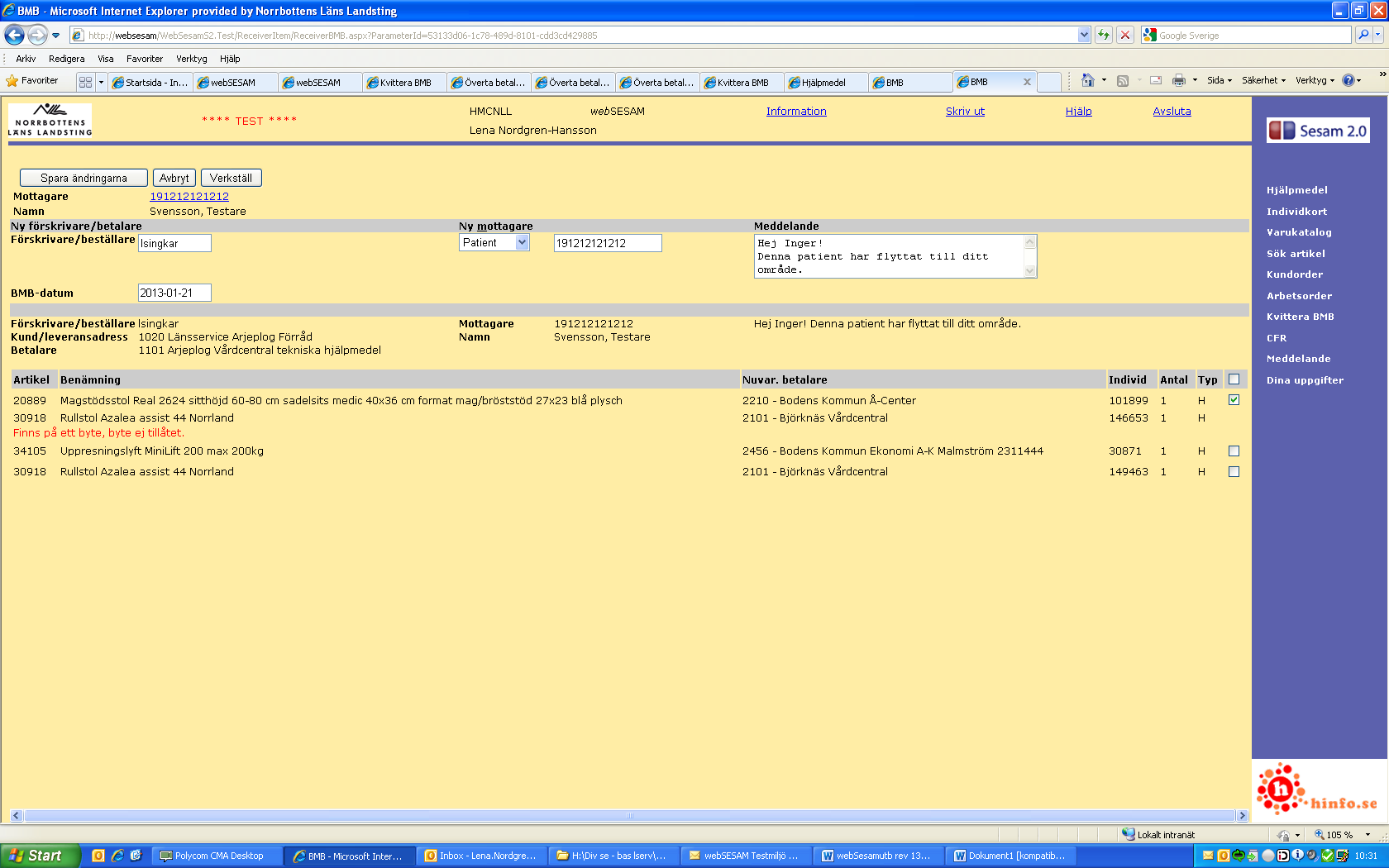Open the Säkerhet toolbar dropdown
This screenshot has height=868, width=1389.
[x=1263, y=80]
